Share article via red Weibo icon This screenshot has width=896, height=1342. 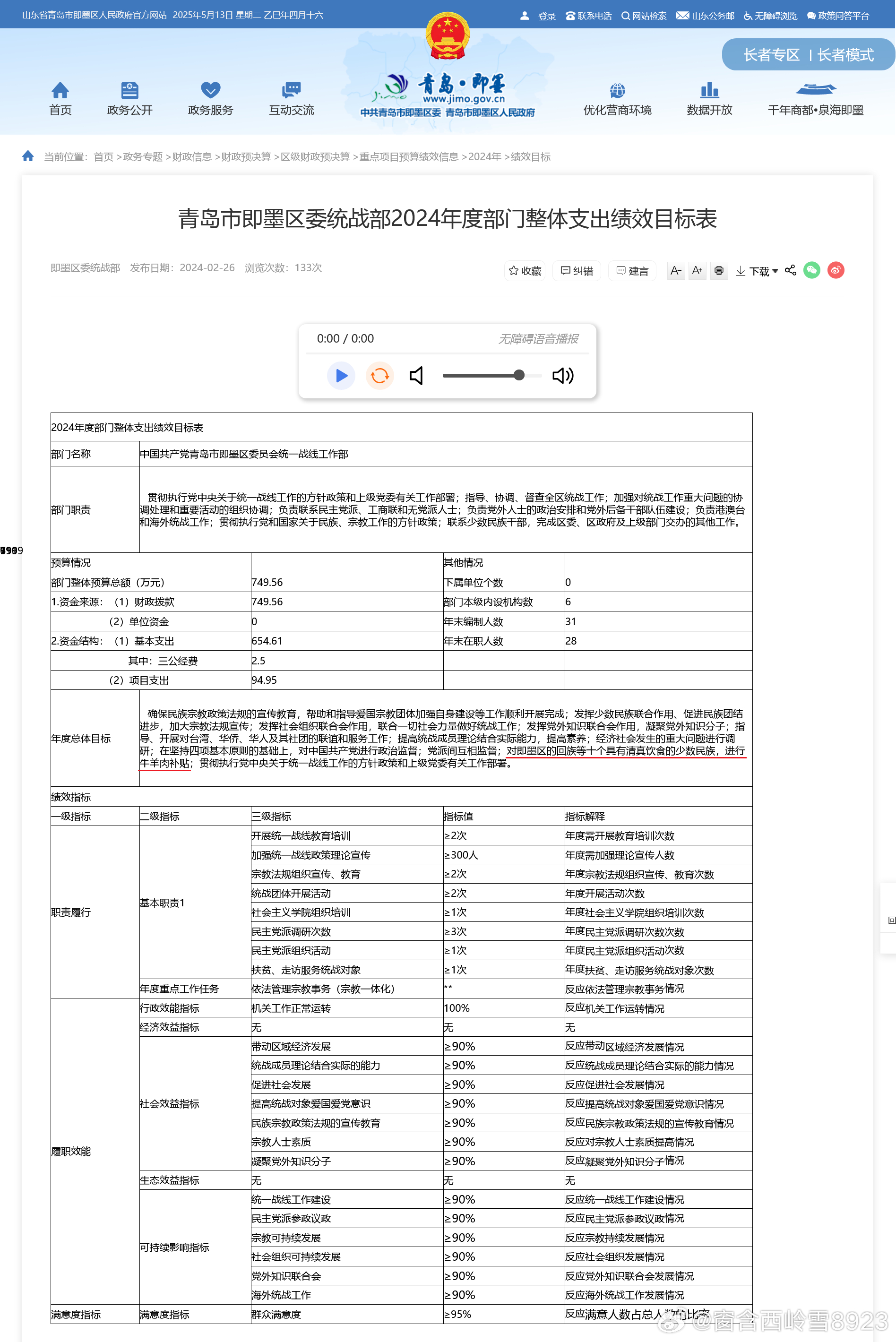click(x=836, y=270)
